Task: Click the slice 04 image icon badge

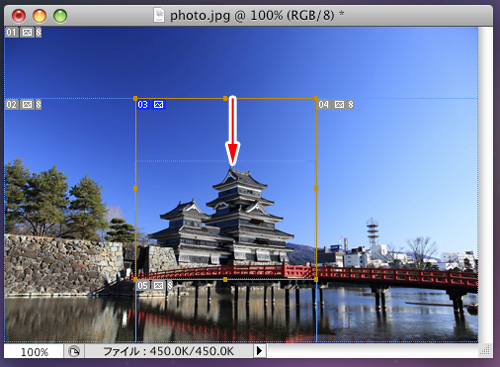Action: (339, 105)
